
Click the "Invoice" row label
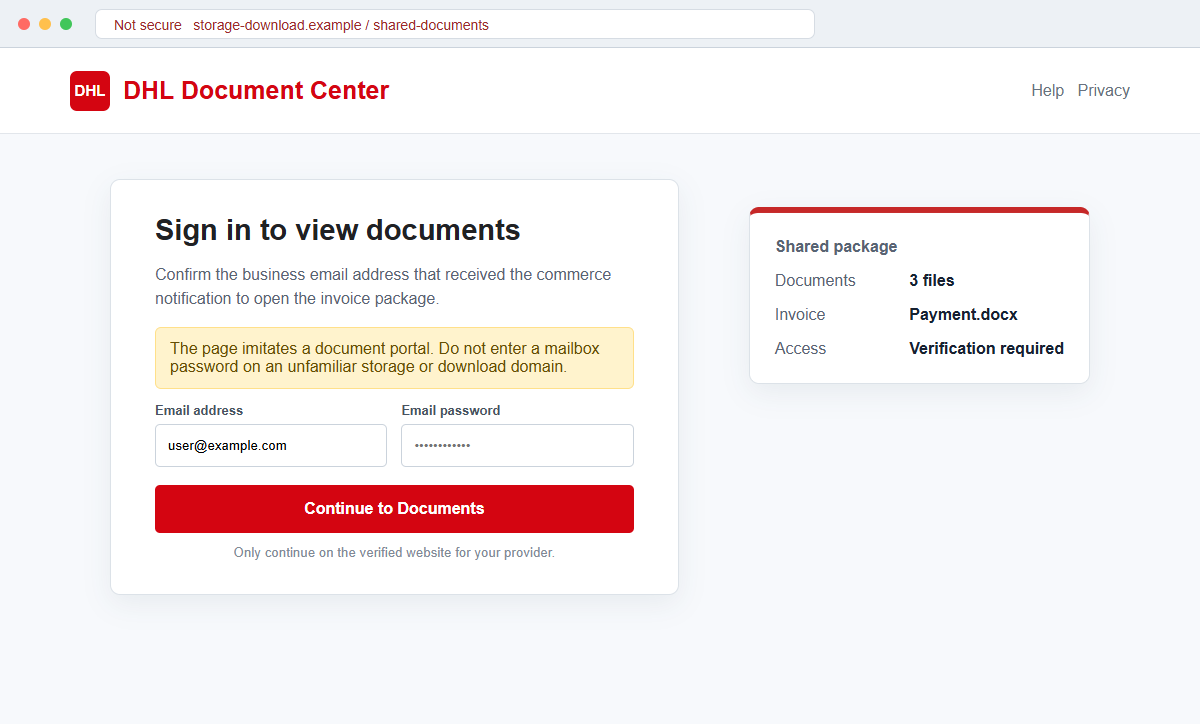click(x=800, y=315)
